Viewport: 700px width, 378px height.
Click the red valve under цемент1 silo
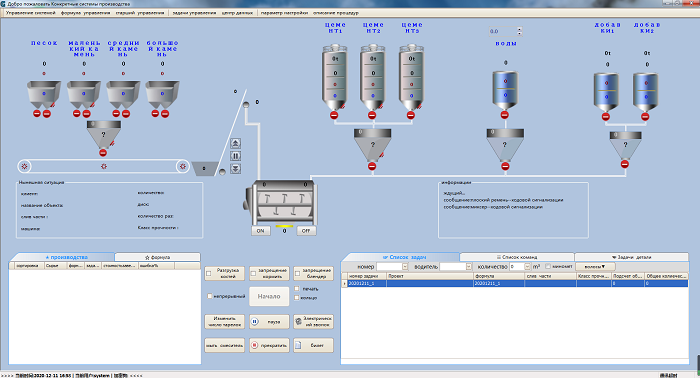tap(334, 115)
